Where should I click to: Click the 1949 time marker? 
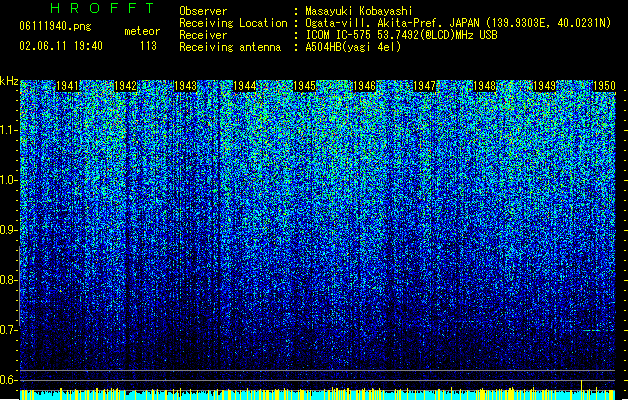[545, 86]
